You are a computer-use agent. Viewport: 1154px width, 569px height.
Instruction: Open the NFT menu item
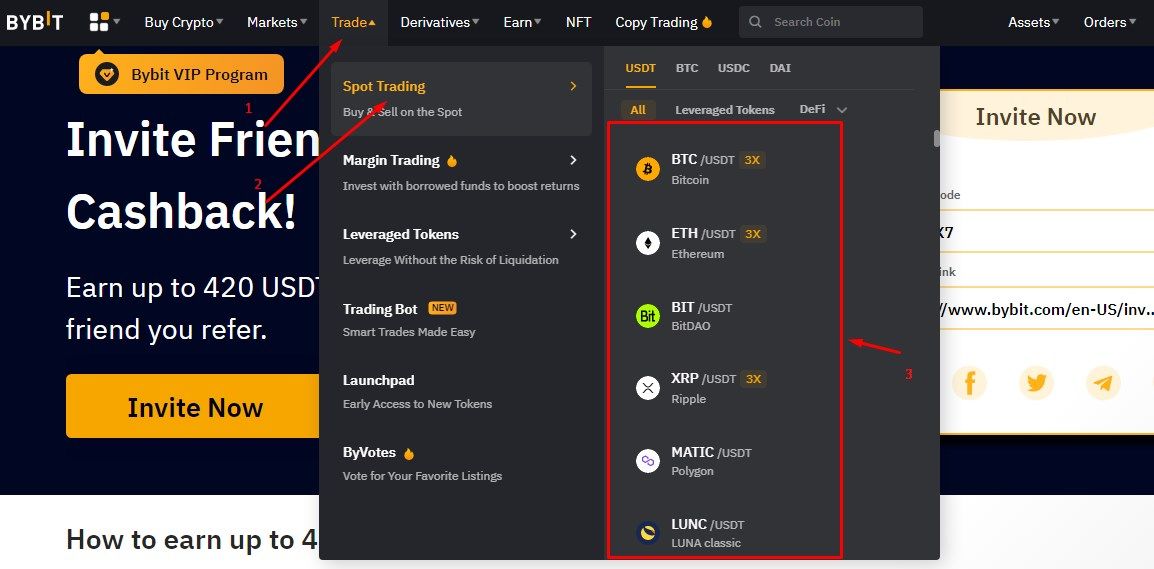pos(578,22)
